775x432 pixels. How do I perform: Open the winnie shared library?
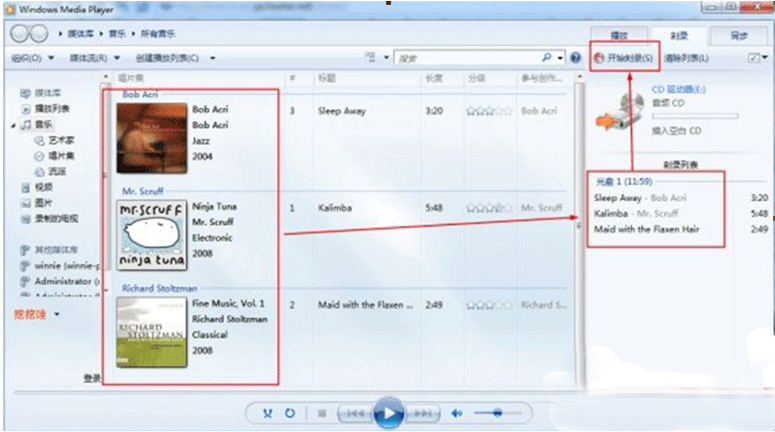(x=67, y=265)
